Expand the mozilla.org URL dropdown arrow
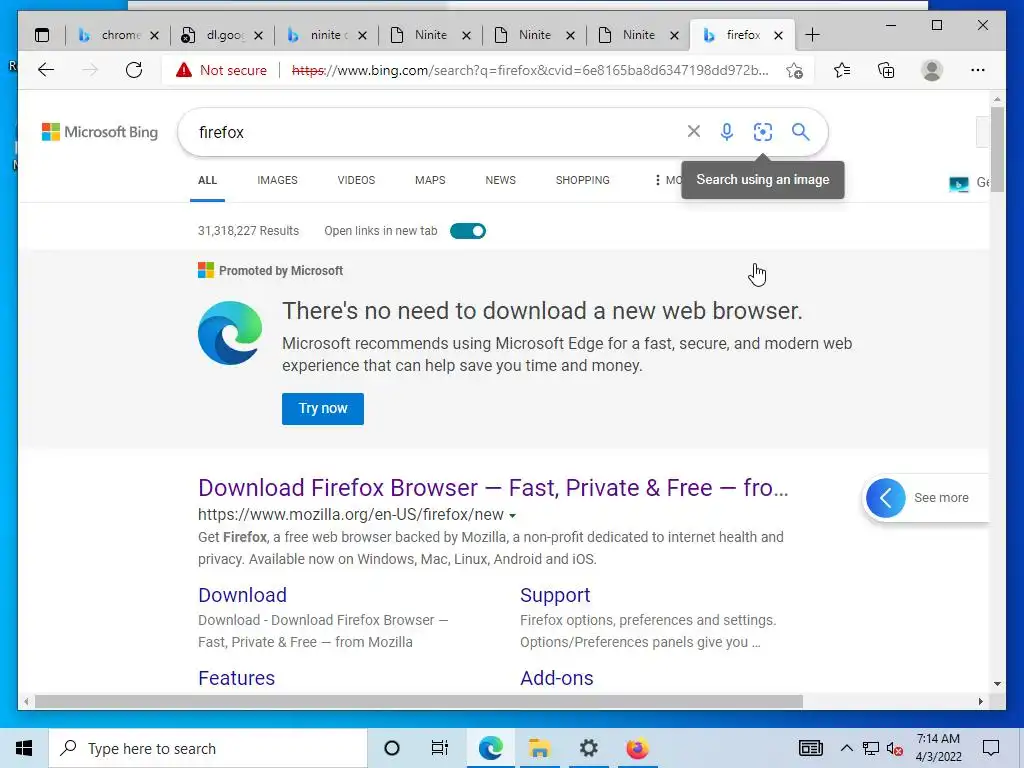 [x=513, y=516]
